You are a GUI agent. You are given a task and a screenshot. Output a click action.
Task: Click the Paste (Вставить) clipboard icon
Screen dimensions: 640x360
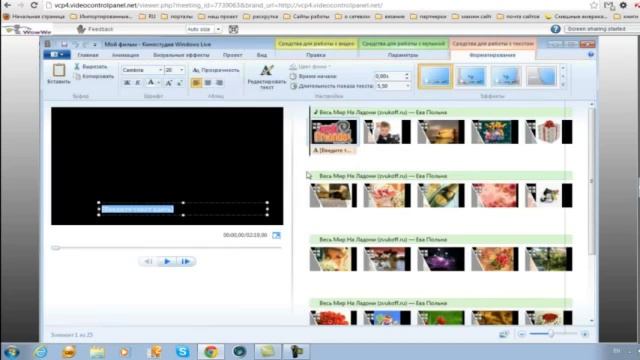59,71
